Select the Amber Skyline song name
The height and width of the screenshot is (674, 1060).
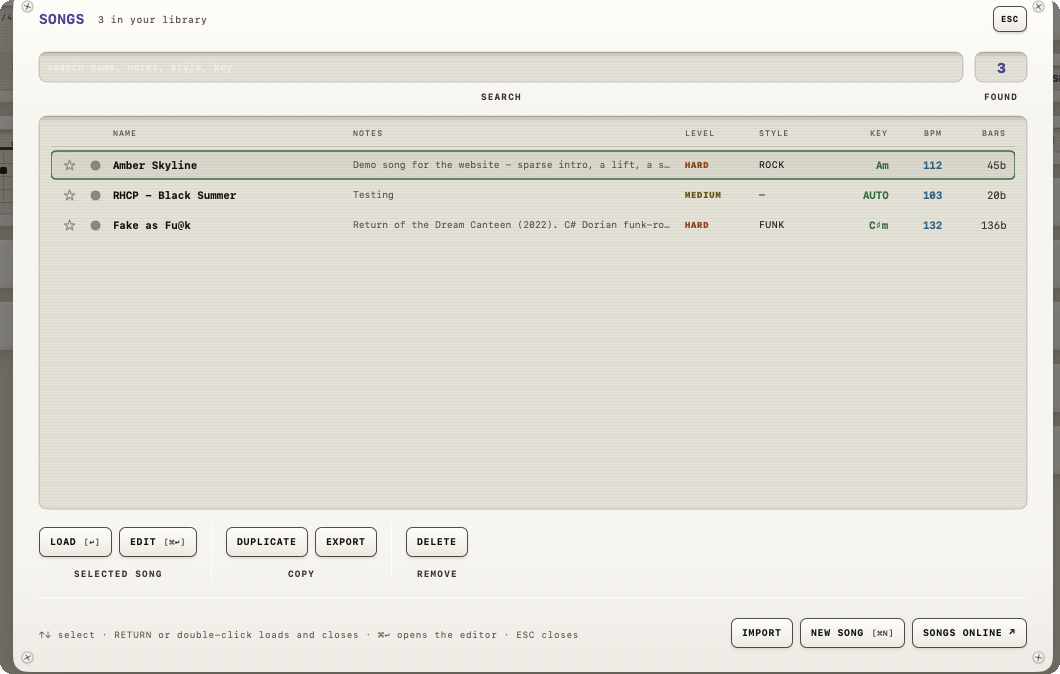(x=155, y=165)
